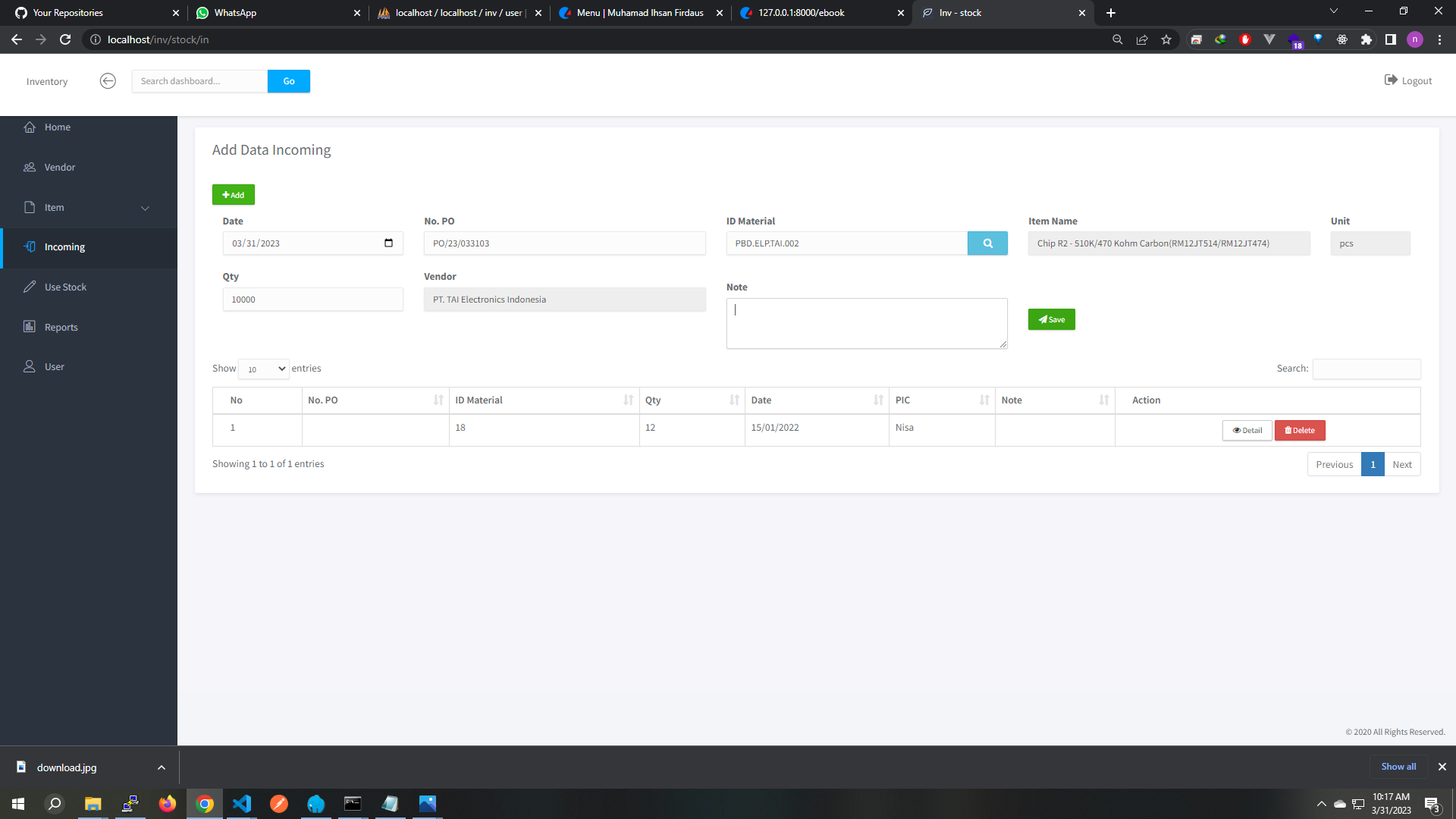Click the Go search button
1456x819 pixels.
tap(289, 81)
